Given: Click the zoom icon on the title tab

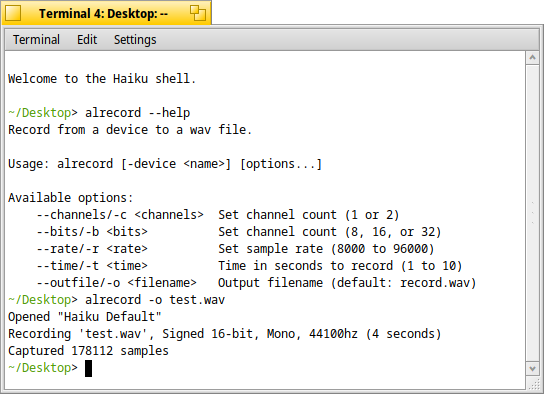Looking at the screenshot, I should click(x=198, y=13).
